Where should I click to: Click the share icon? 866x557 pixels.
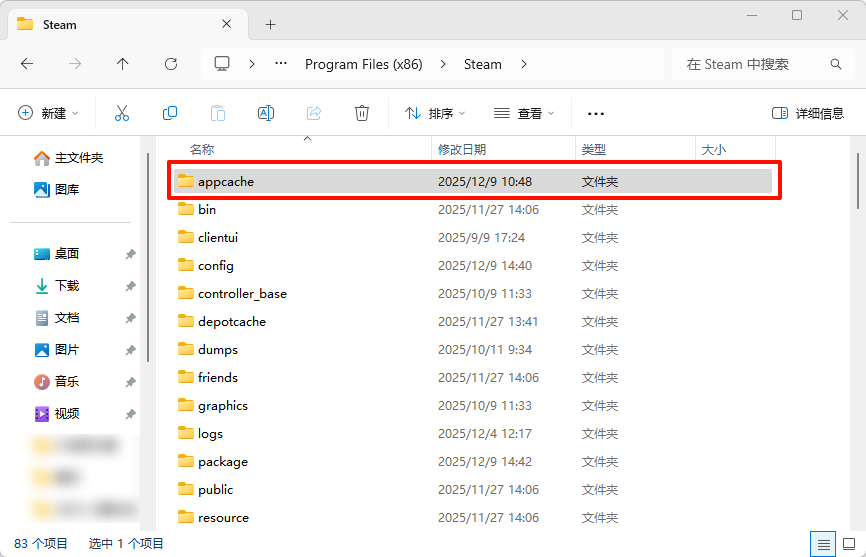point(314,113)
